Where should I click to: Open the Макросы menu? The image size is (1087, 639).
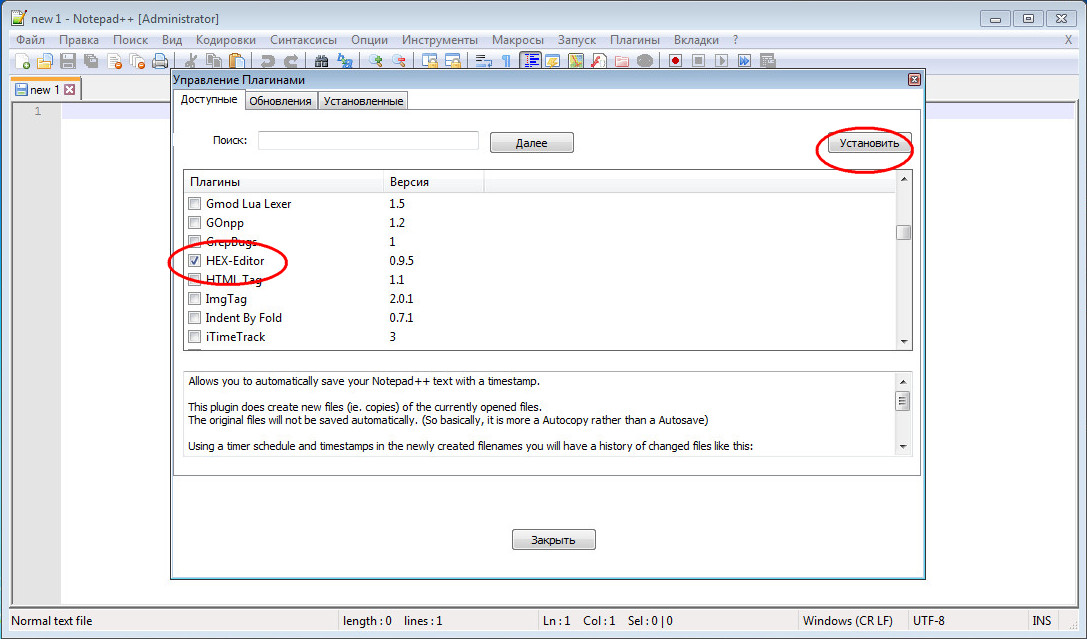[518, 40]
